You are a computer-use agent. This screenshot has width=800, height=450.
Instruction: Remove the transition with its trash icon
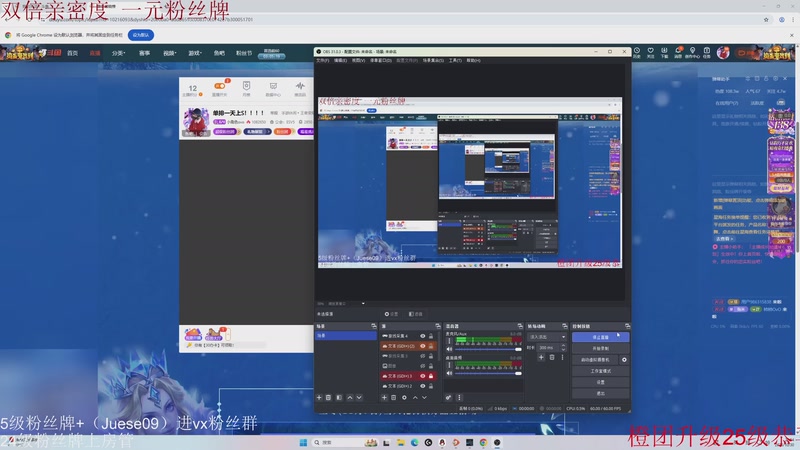point(552,358)
